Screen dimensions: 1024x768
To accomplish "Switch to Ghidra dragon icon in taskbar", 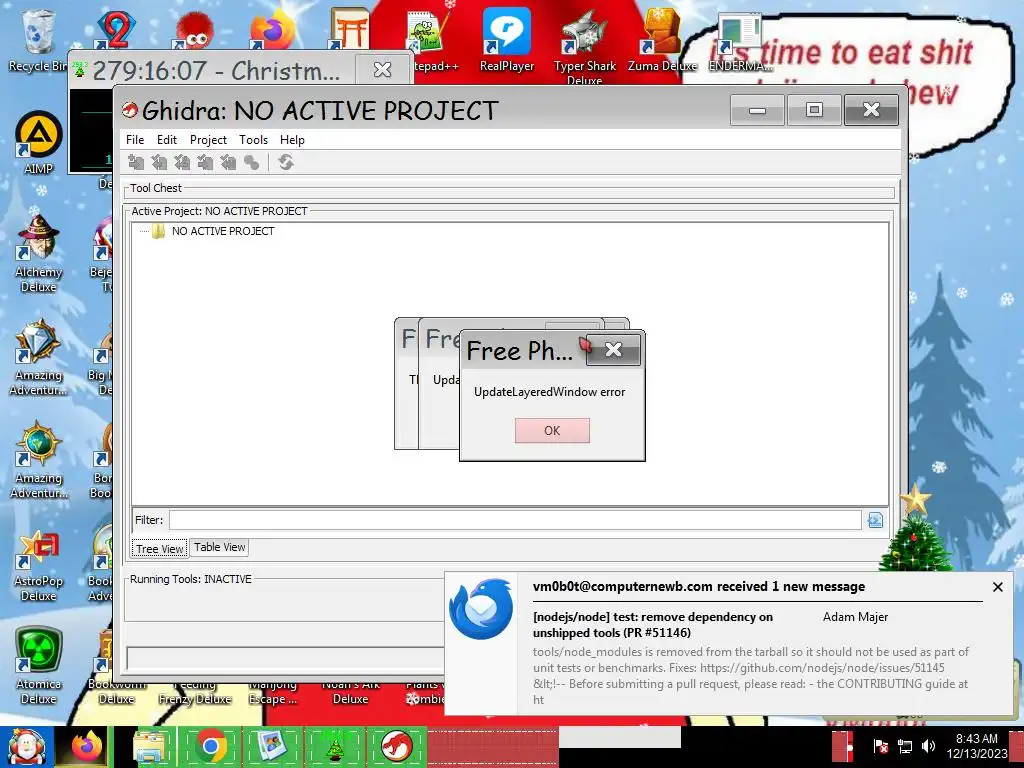I will [396, 746].
